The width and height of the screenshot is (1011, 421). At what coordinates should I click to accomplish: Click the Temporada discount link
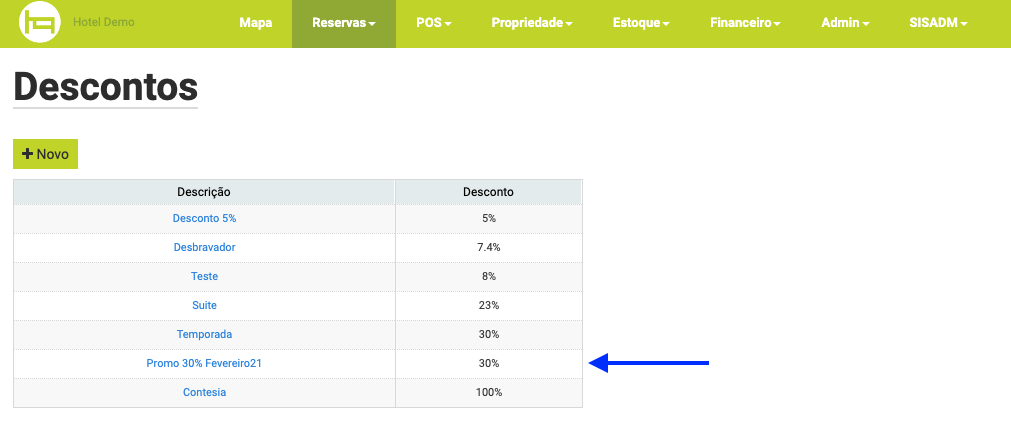204,335
